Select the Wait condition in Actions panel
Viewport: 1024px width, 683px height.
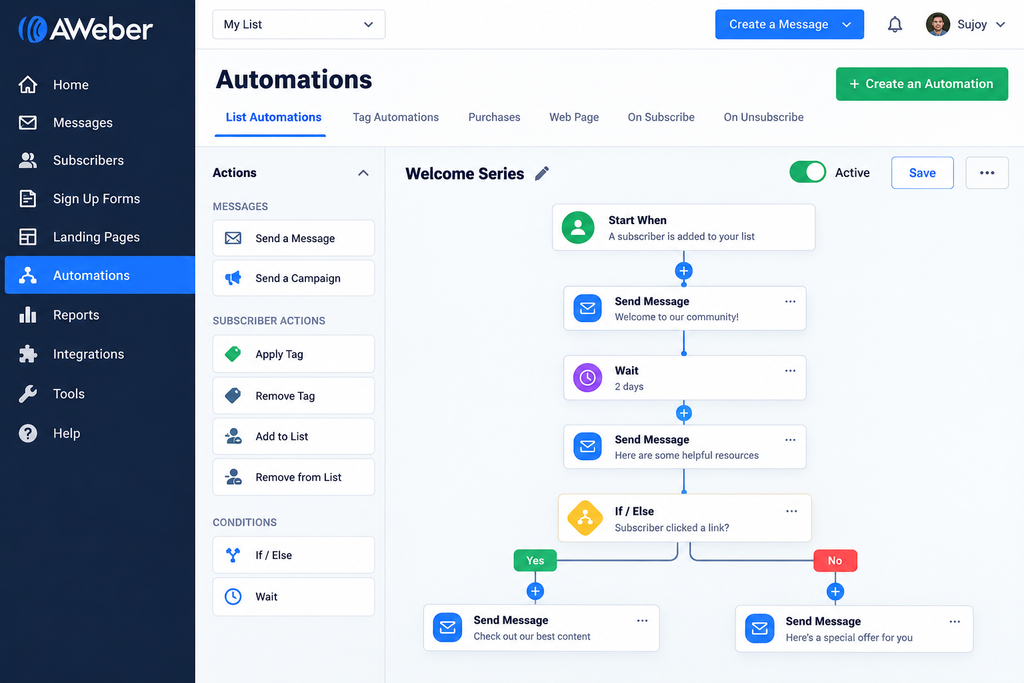[x=293, y=596]
